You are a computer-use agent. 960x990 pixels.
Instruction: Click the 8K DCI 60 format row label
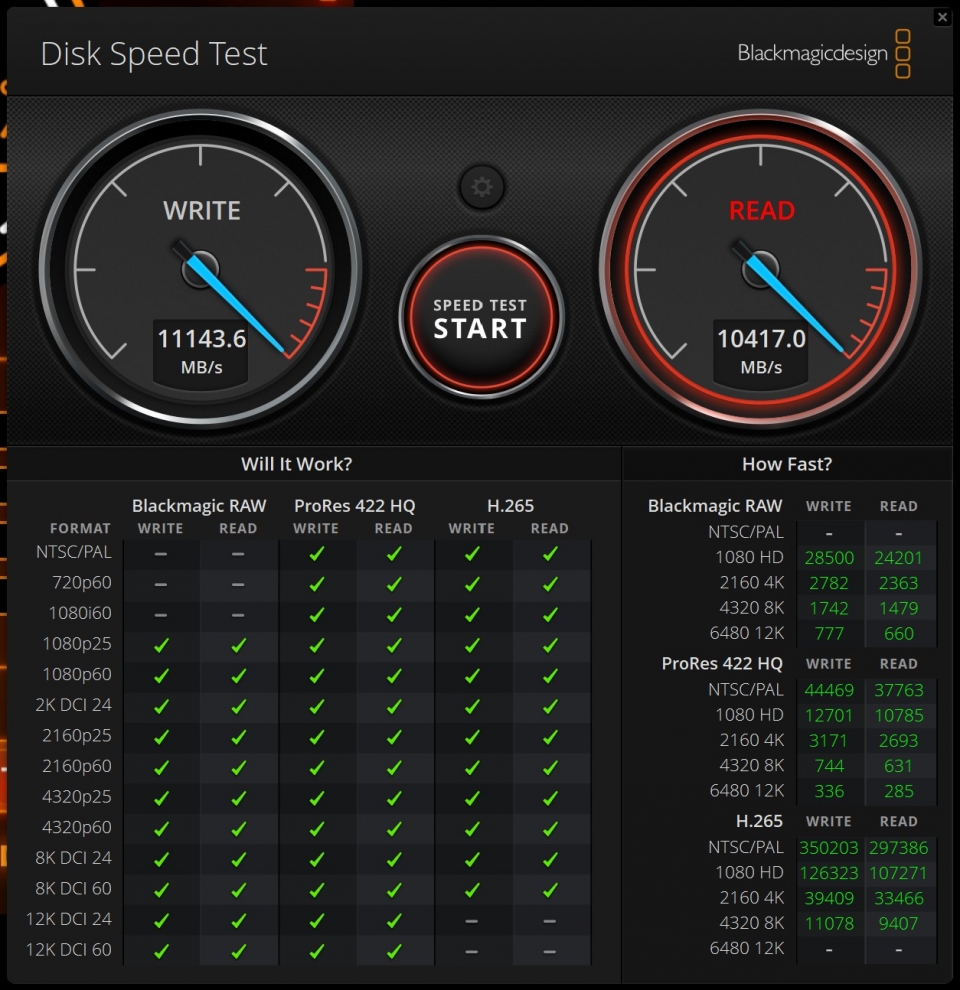click(73, 888)
